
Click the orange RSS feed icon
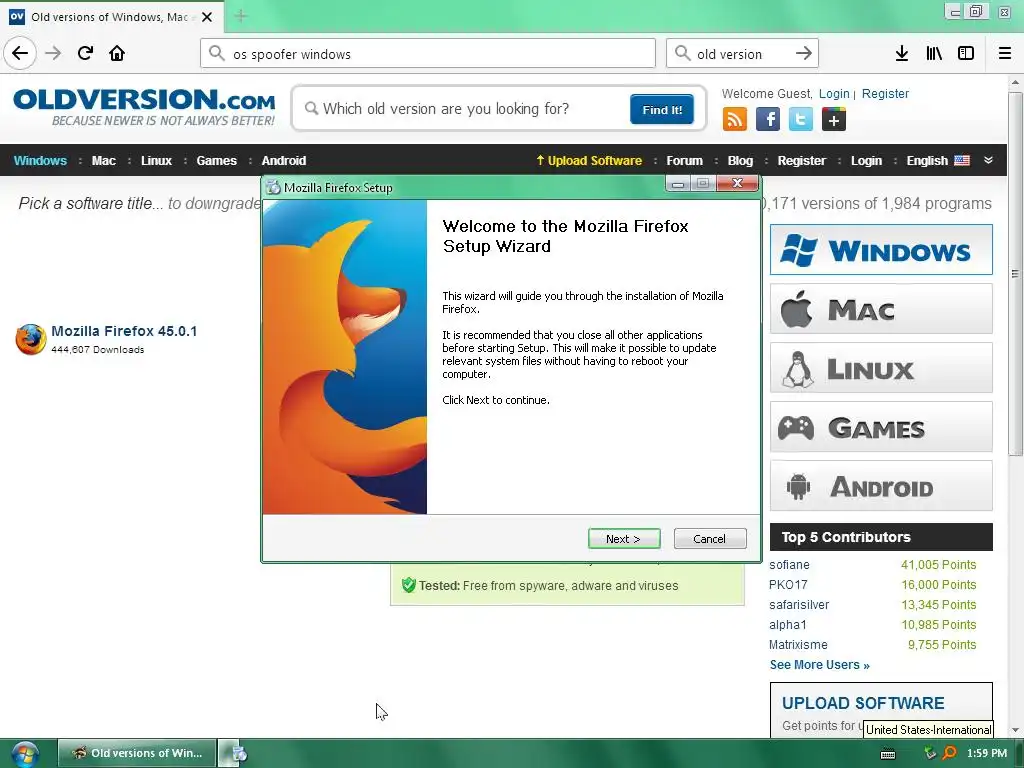point(735,120)
